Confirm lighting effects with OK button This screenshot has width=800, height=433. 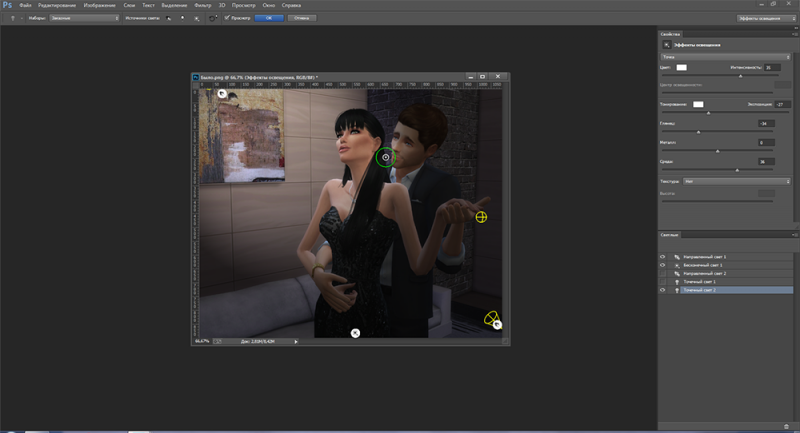pos(269,18)
